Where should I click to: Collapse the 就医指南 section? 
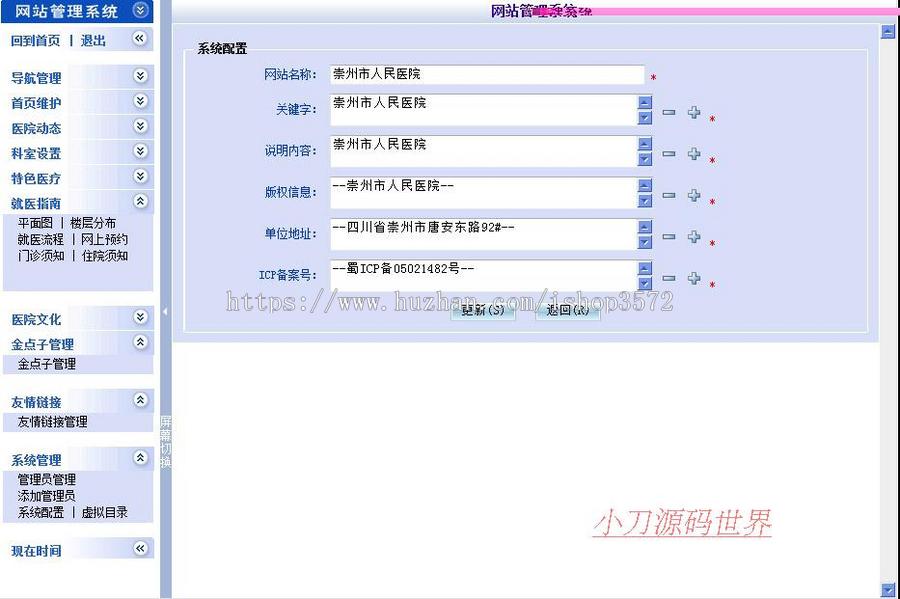pos(139,201)
